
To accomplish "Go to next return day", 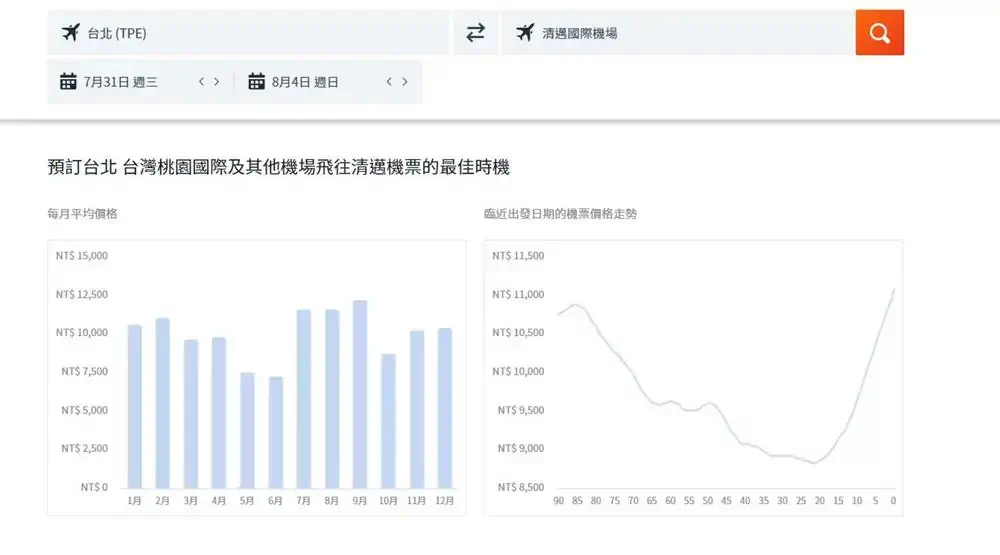I will click(404, 82).
